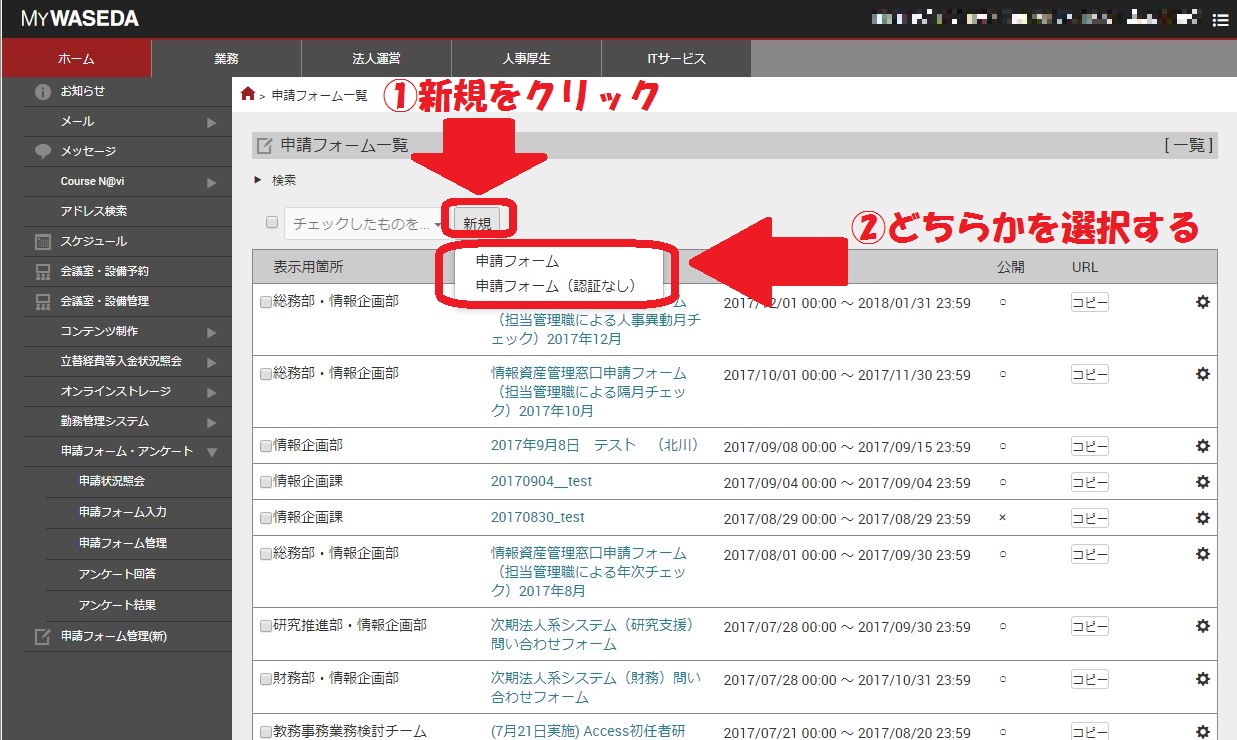Click the メッセージ speech bubble icon
The width and height of the screenshot is (1237, 740).
43,152
